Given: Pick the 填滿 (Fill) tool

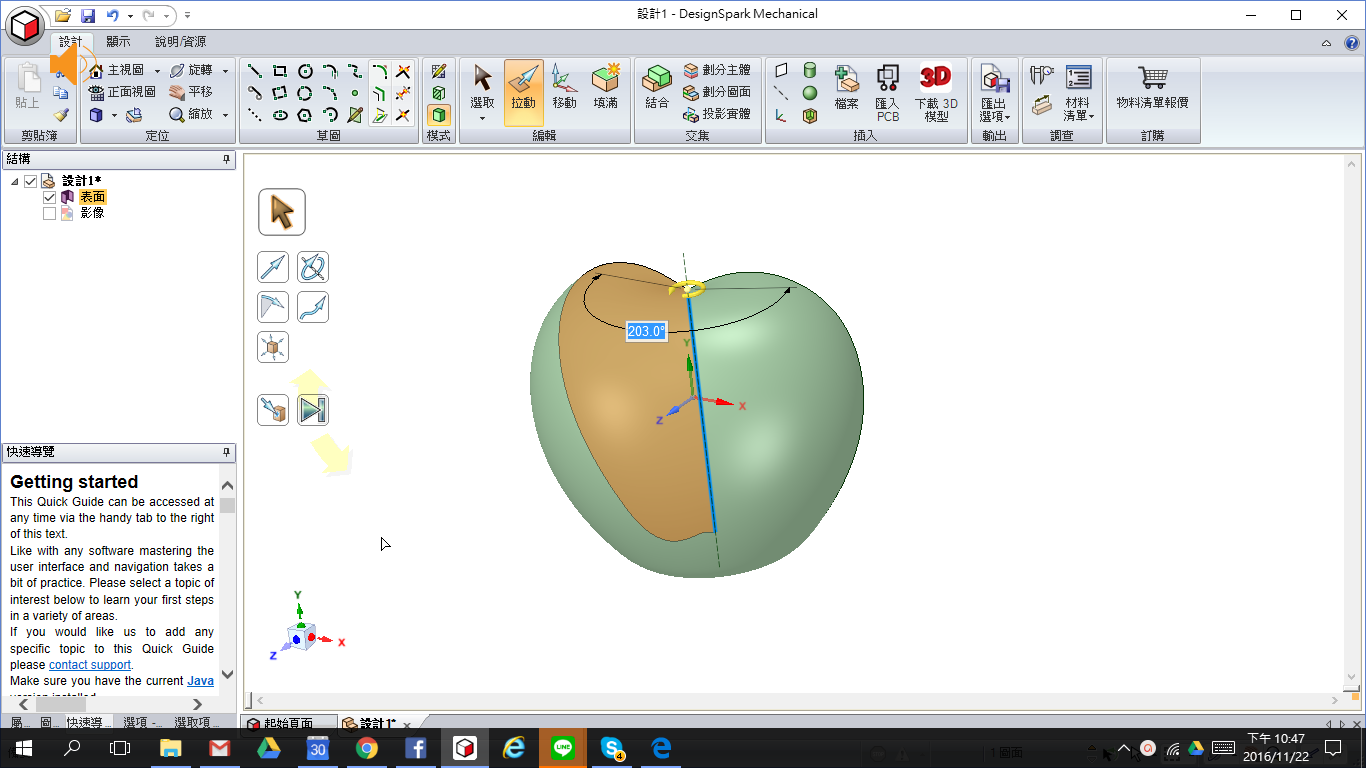Looking at the screenshot, I should tap(606, 87).
